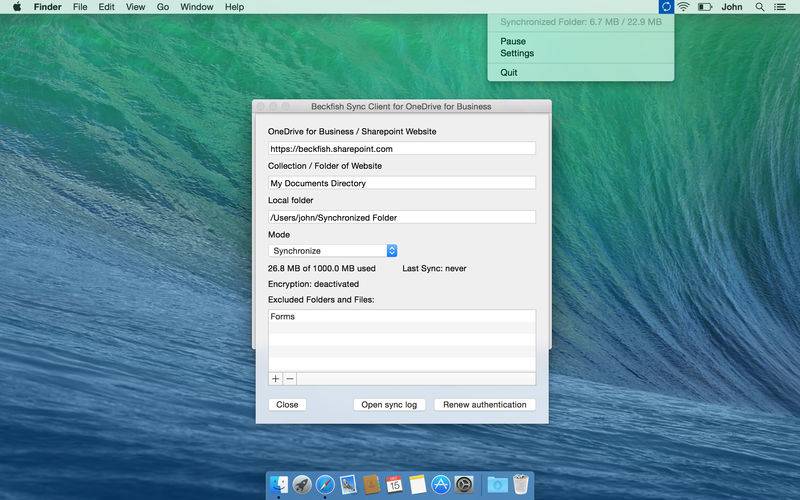The width and height of the screenshot is (800, 500).
Task: Open the Window menu
Action: tap(196, 7)
